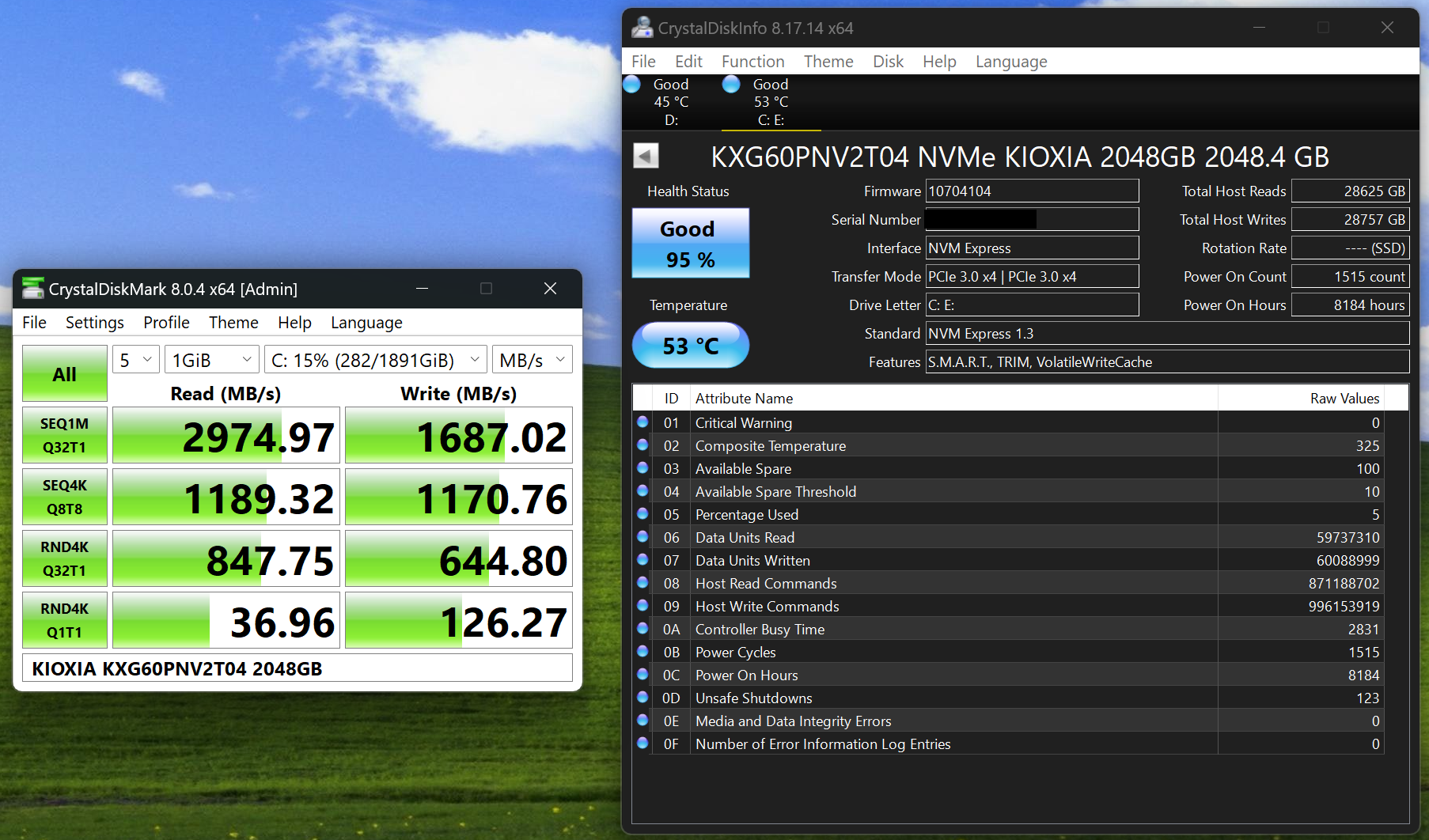Click the Attribute Name column header
This screenshot has width=1429, height=840.
(953, 398)
